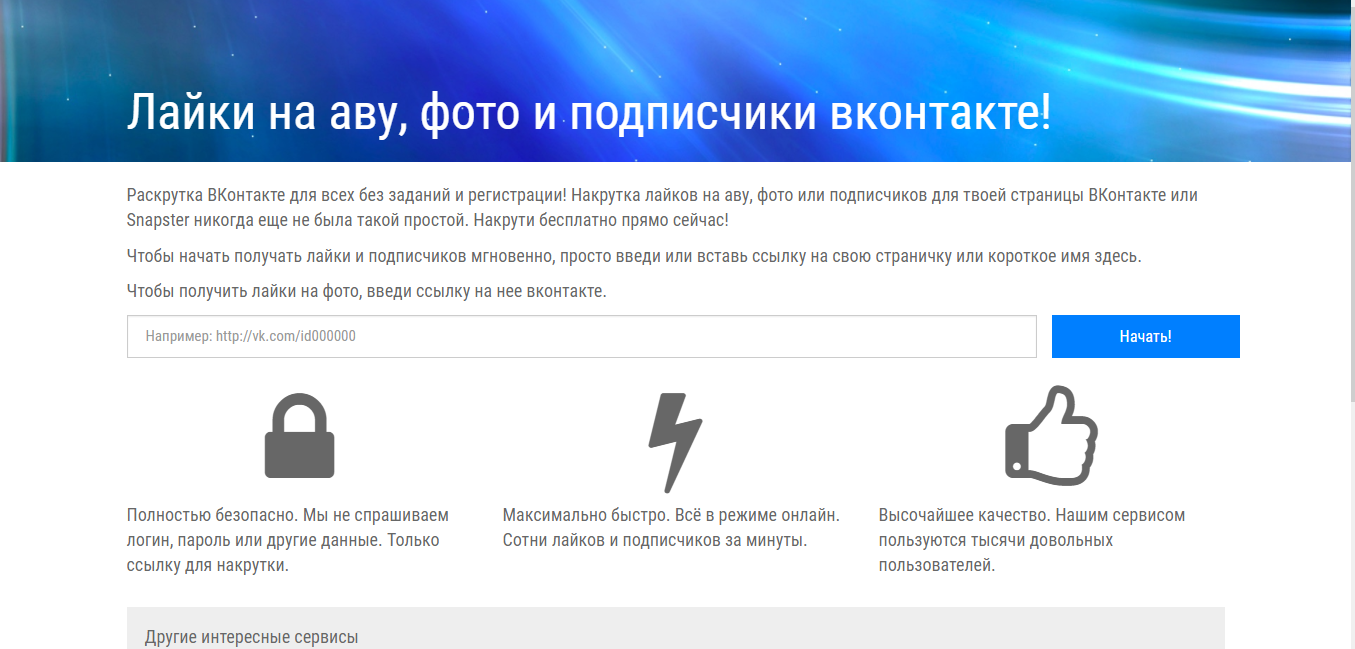Click the line "Чтобы начать получать лайки и подписчиков"

634,256
